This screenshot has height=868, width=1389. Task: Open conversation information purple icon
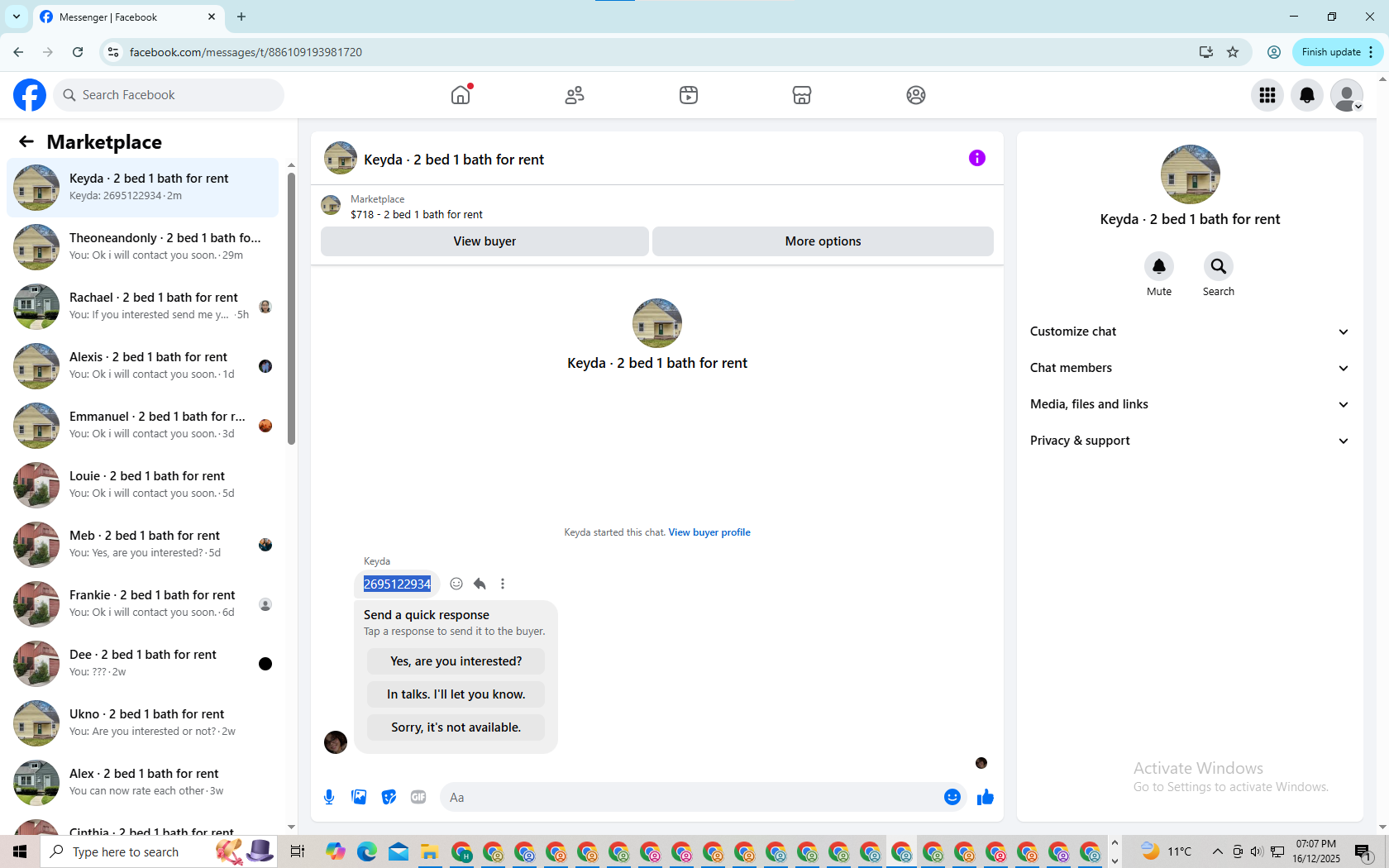pyautogui.click(x=977, y=158)
